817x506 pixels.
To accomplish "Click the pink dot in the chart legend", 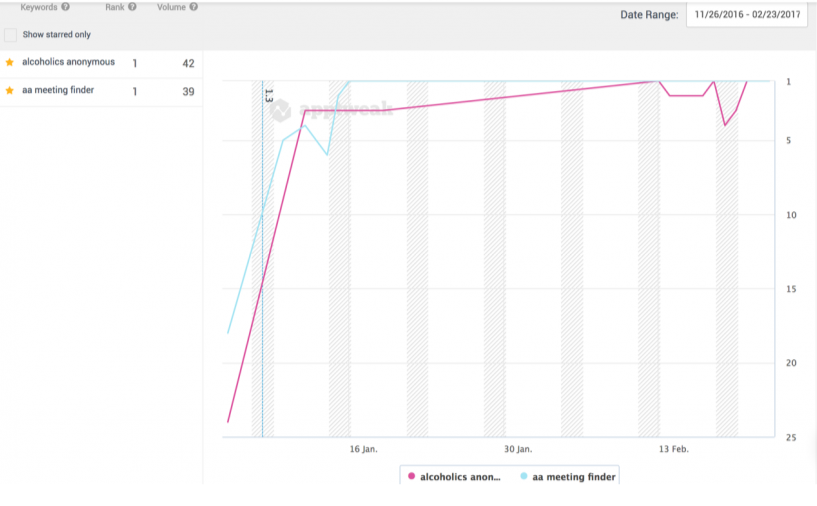I will pyautogui.click(x=411, y=477).
